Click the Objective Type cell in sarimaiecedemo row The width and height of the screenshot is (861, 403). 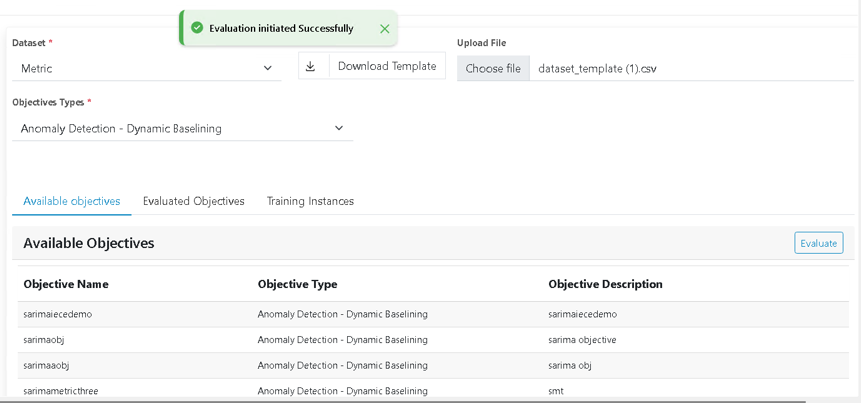[x=343, y=315]
